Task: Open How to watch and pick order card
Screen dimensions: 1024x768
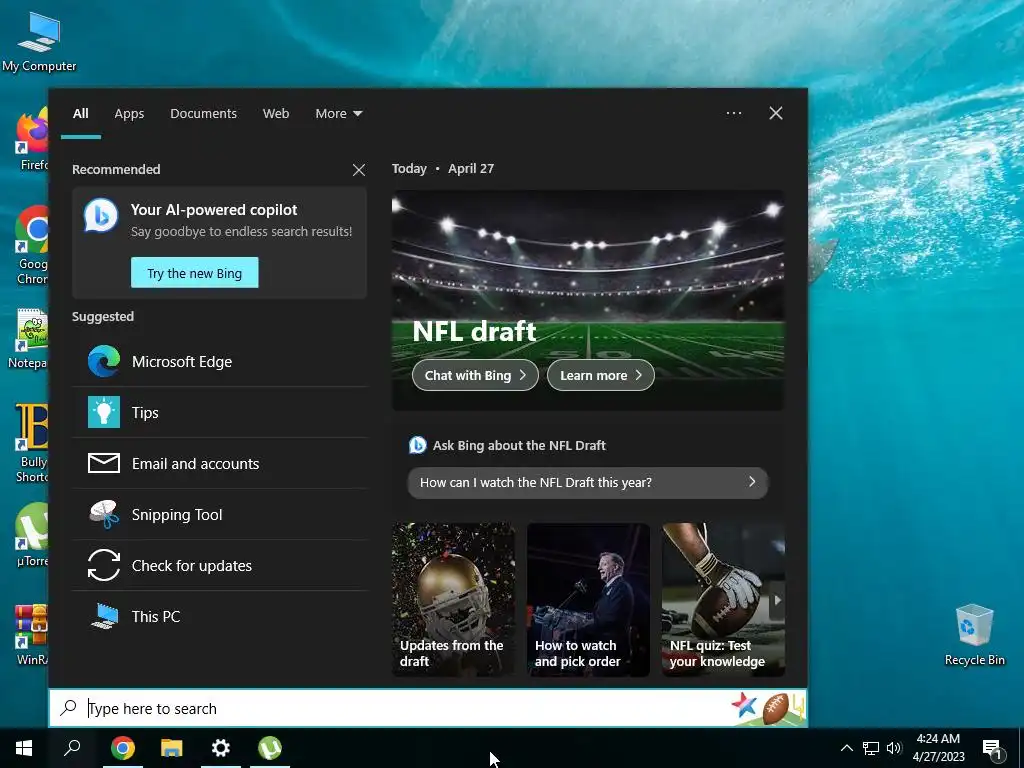Action: click(588, 600)
